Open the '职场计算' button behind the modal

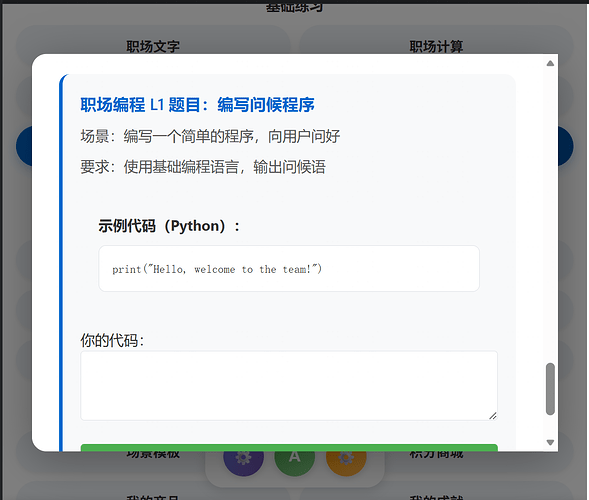(x=436, y=40)
